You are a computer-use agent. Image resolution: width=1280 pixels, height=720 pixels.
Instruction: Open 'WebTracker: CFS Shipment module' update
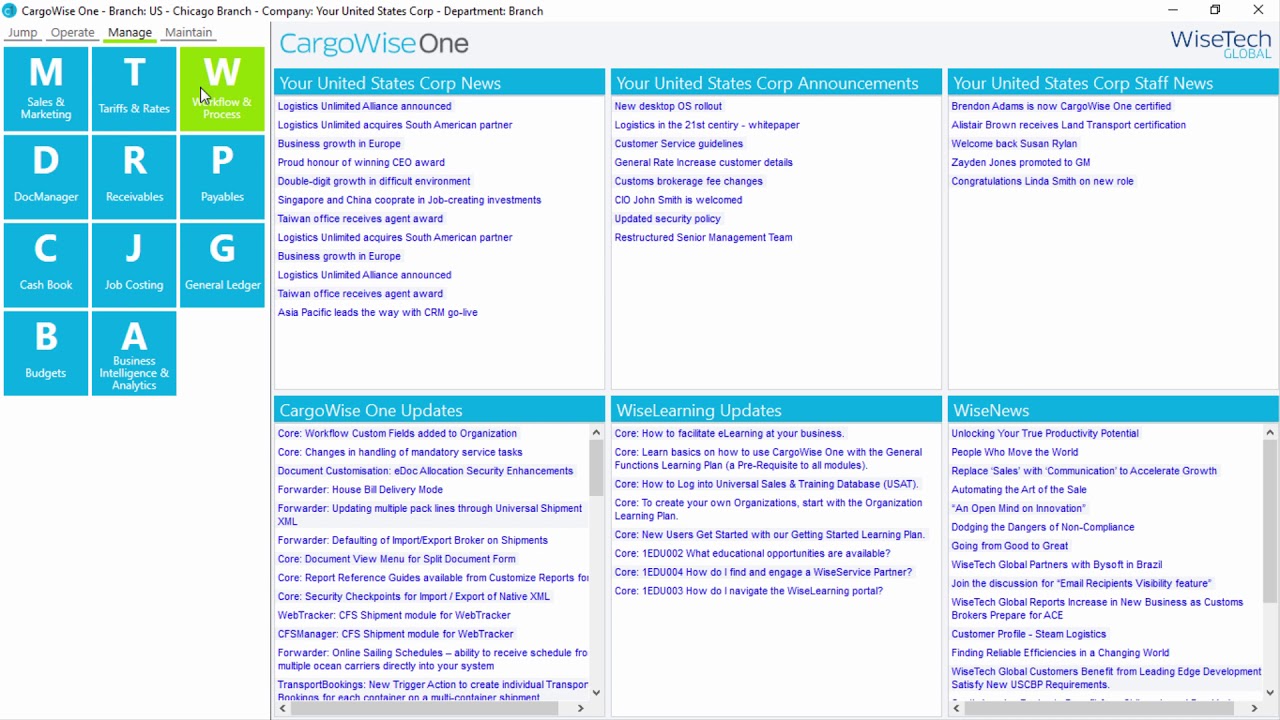[x=394, y=615]
